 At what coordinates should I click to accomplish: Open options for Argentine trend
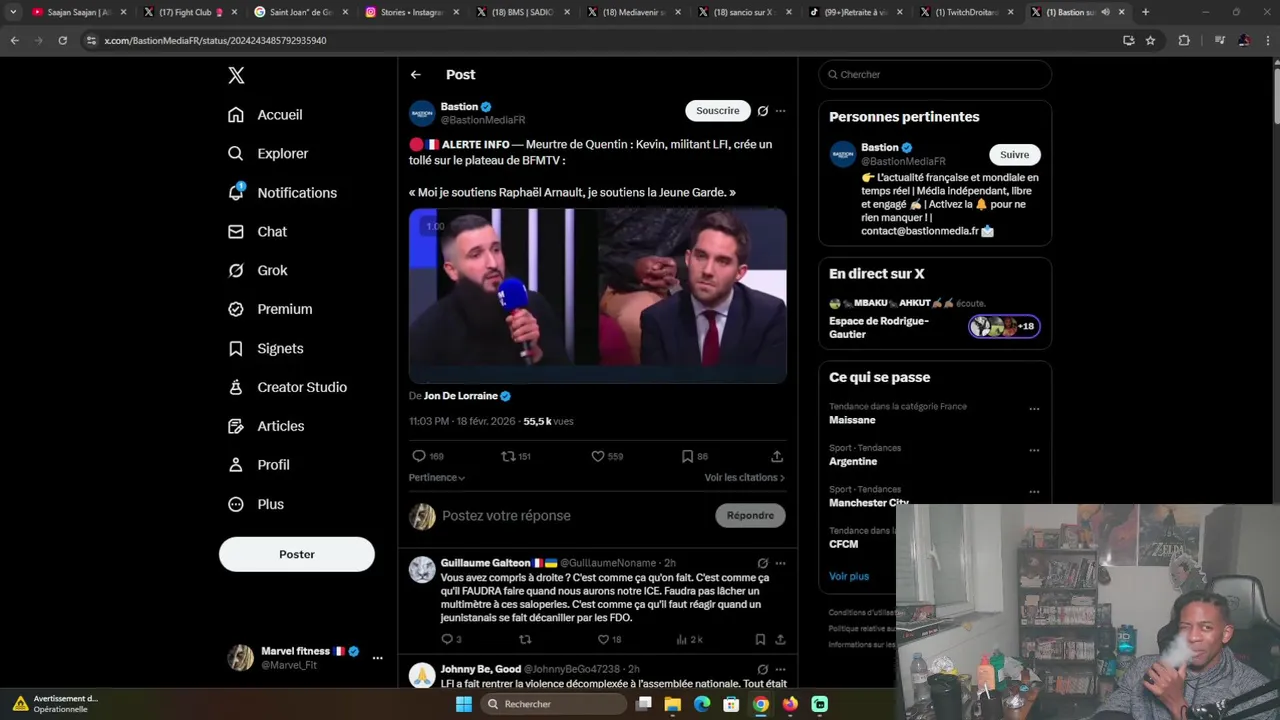coord(1034,450)
